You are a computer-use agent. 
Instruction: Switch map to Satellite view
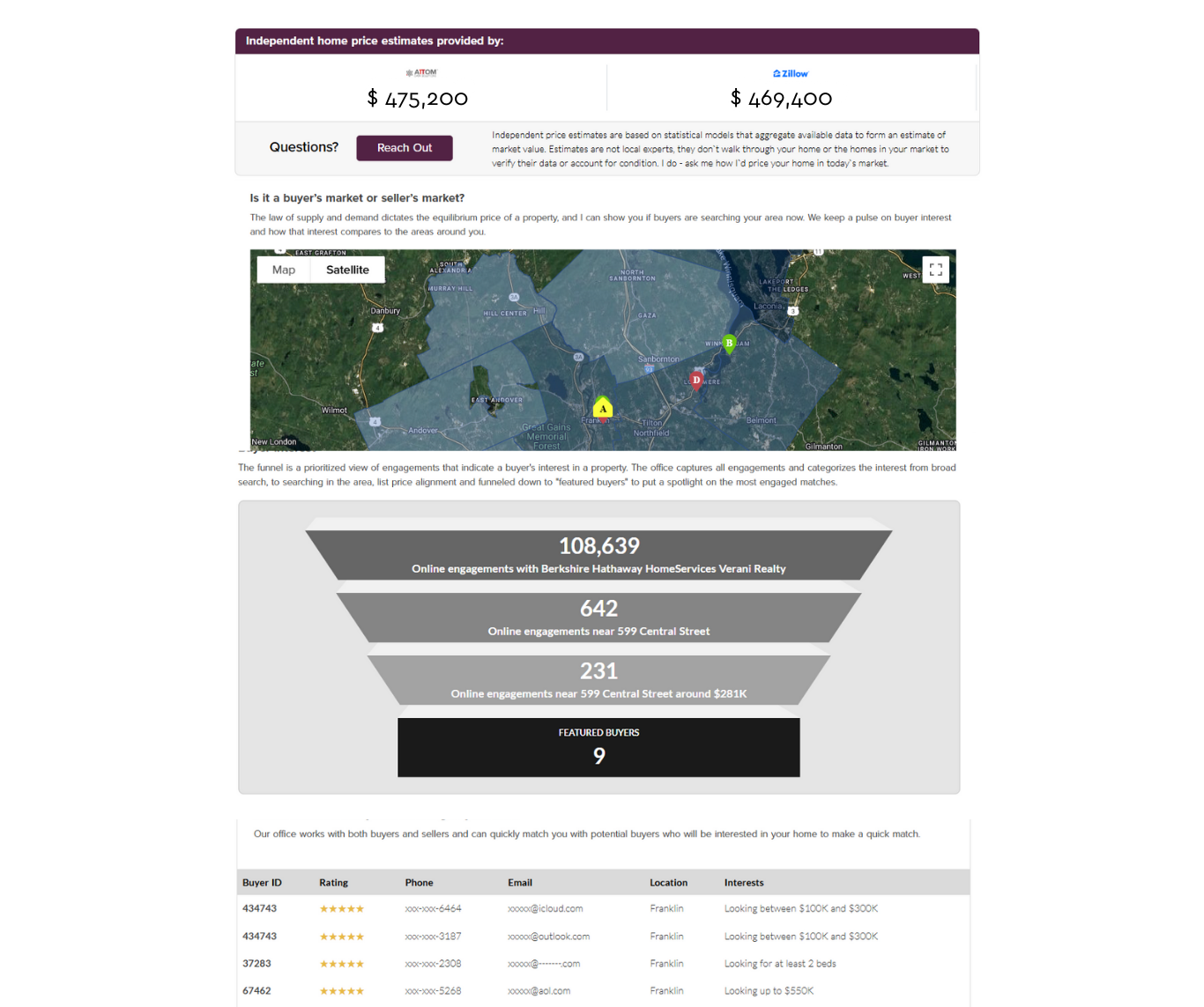click(347, 270)
